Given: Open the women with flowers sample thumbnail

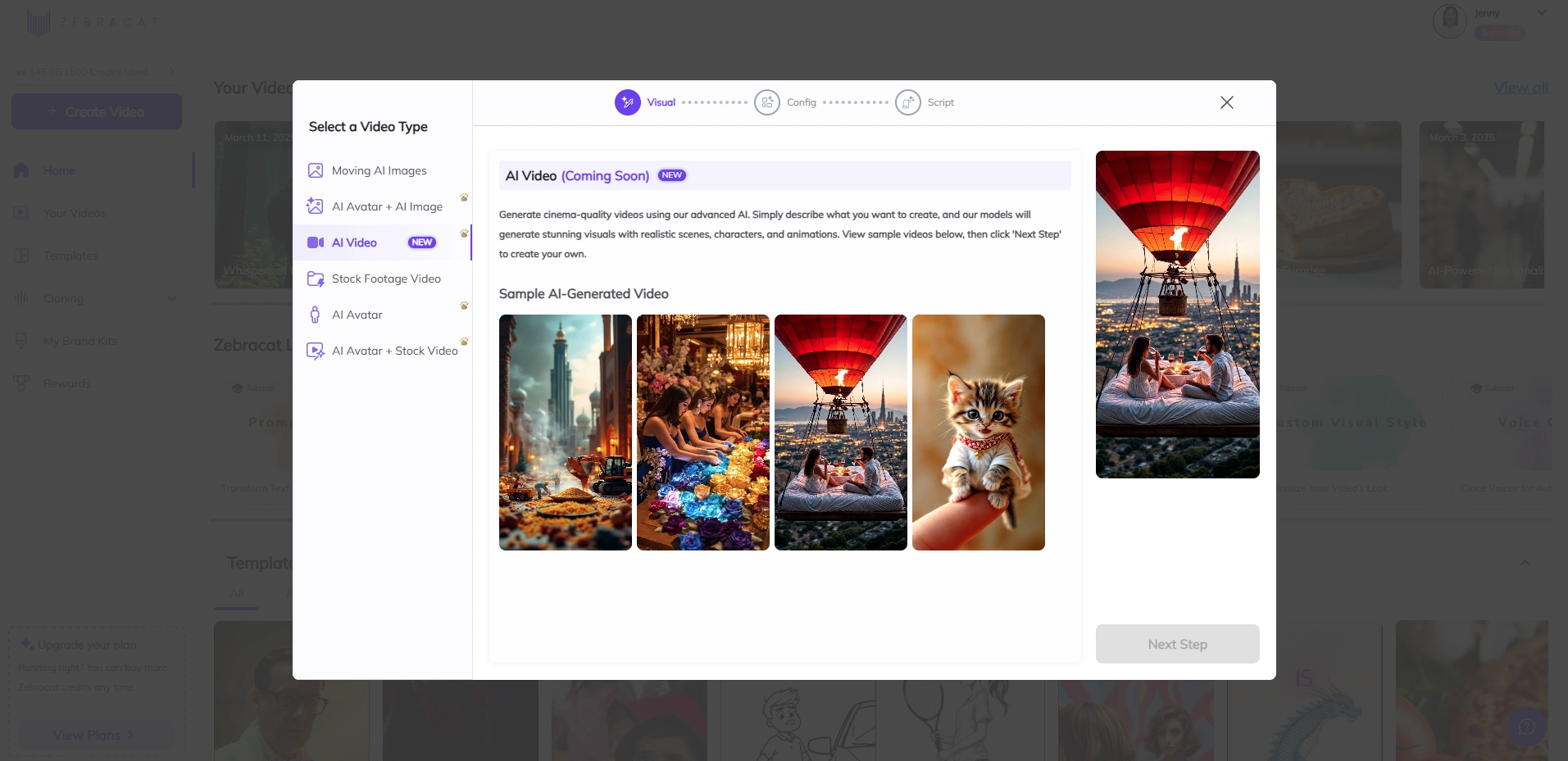Looking at the screenshot, I should (x=703, y=433).
